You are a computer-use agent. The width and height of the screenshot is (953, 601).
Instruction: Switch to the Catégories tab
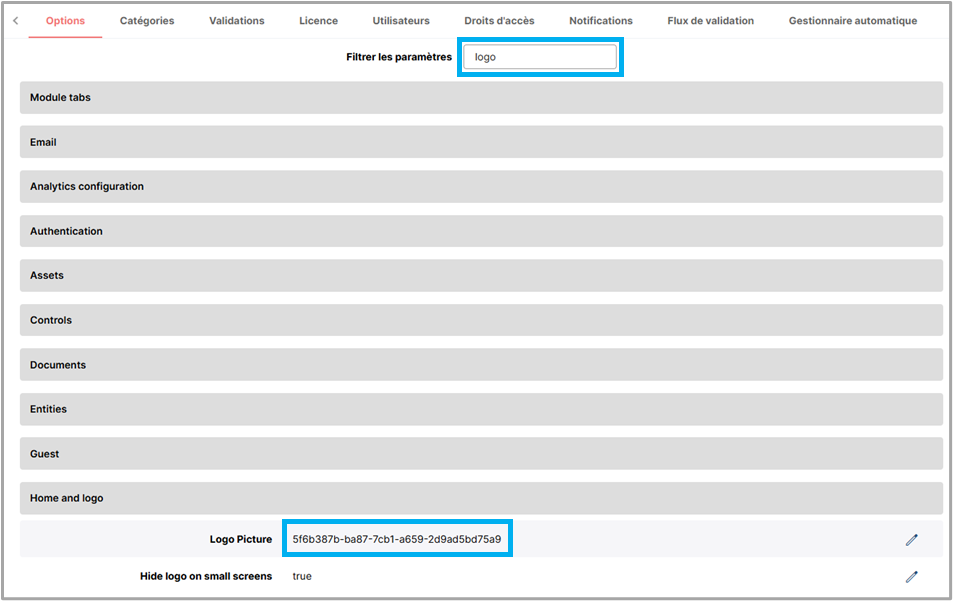[x=147, y=21]
